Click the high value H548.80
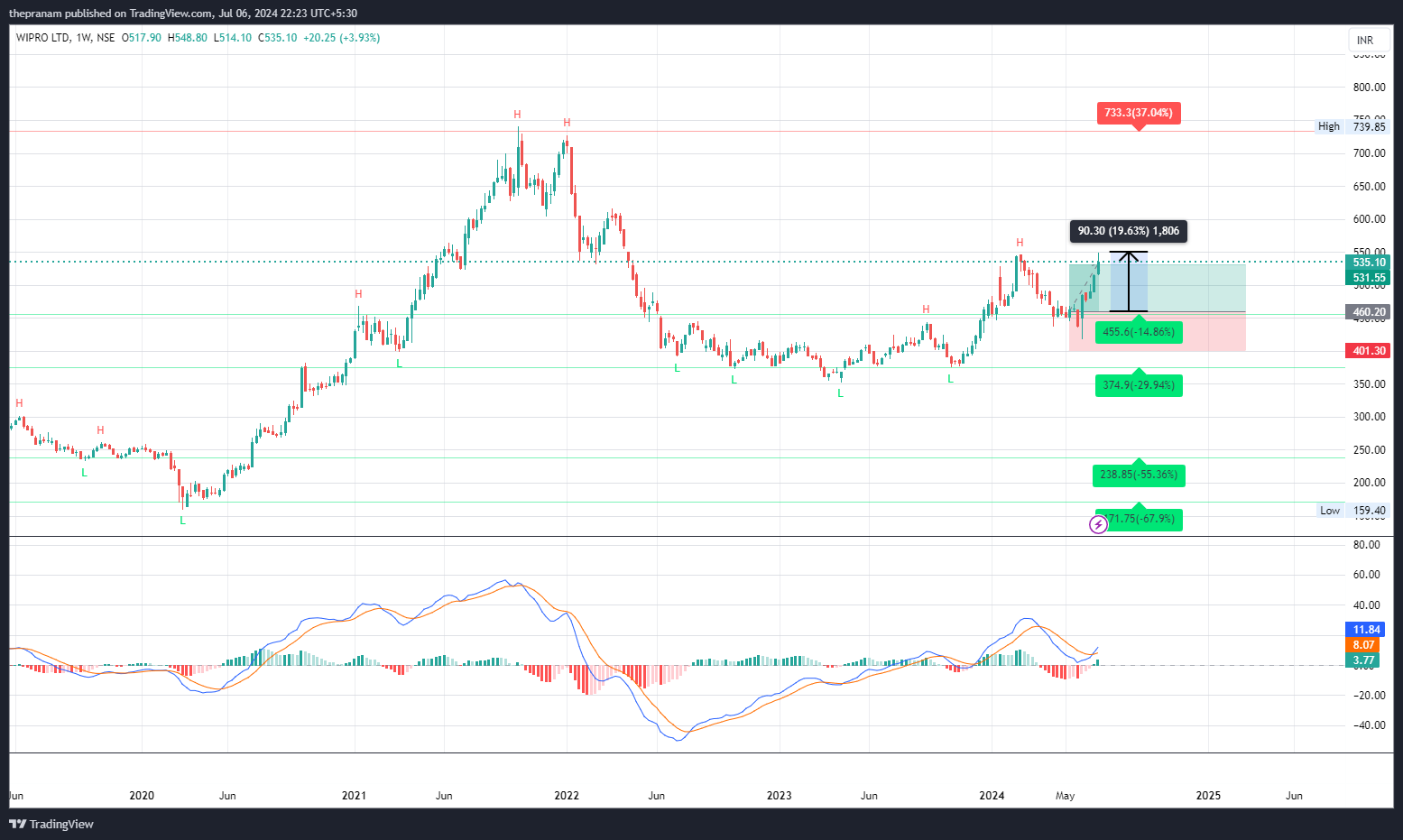The width and height of the screenshot is (1403, 840). pyautogui.click(x=188, y=38)
